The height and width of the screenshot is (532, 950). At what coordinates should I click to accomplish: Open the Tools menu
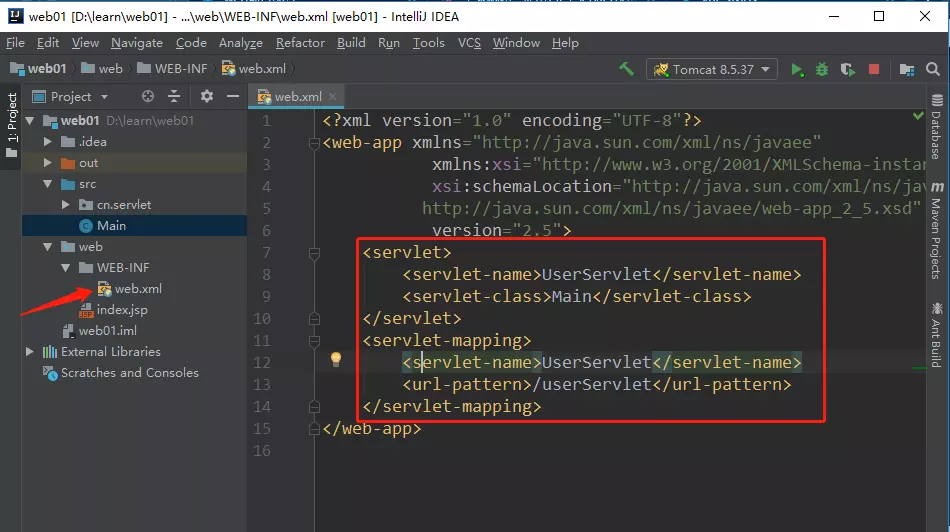(429, 43)
